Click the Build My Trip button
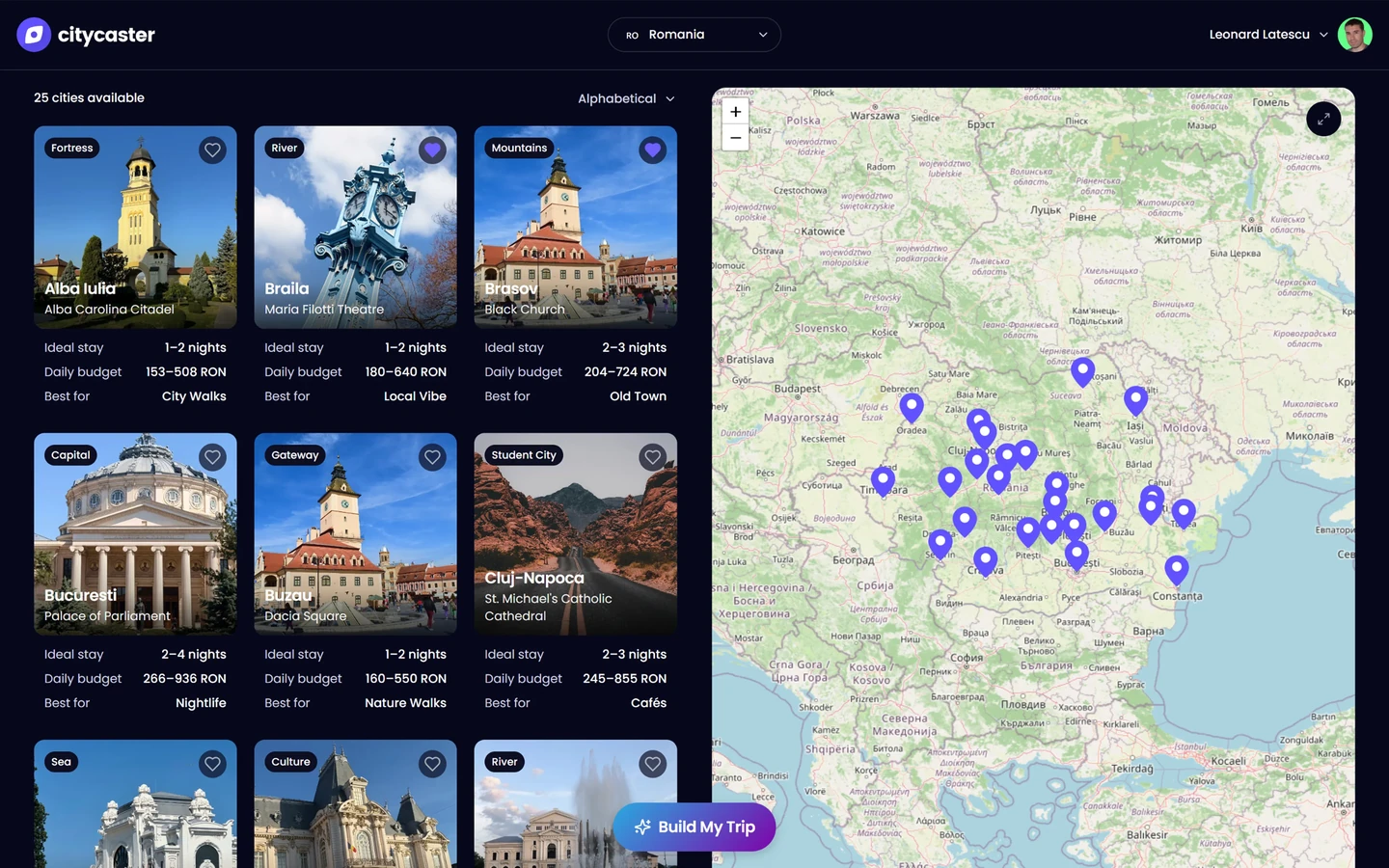This screenshot has height=868, width=1389. (694, 827)
